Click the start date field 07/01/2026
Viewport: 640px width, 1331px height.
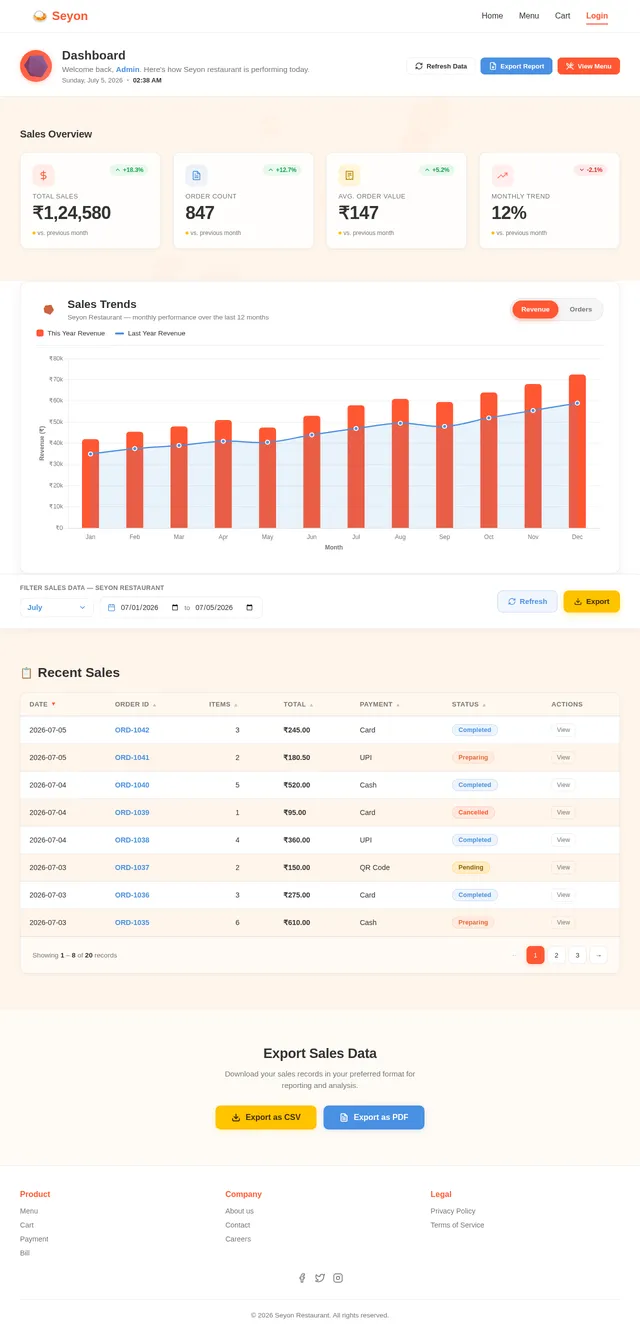tap(149, 607)
